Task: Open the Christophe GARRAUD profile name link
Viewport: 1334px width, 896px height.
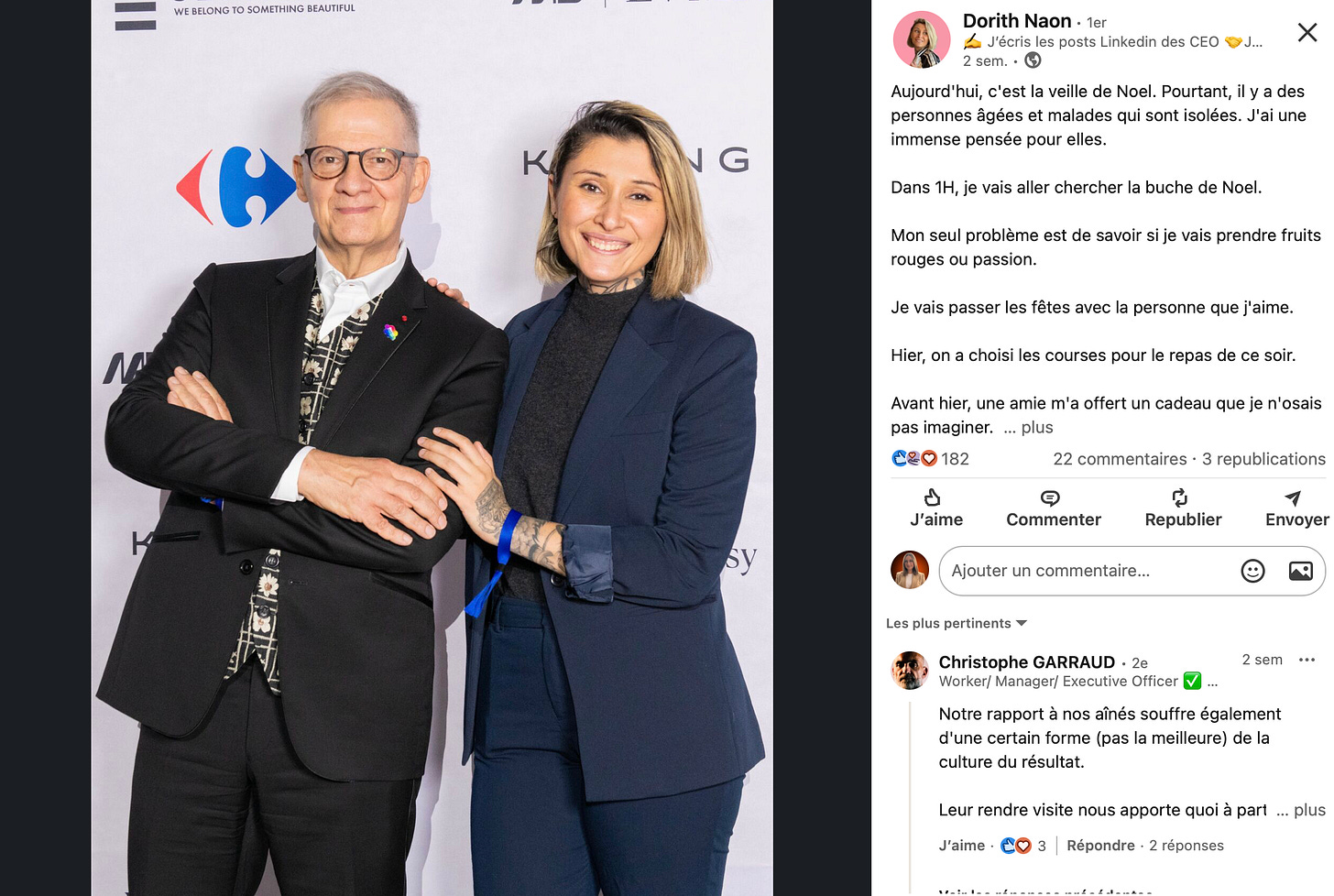Action: [x=1026, y=661]
